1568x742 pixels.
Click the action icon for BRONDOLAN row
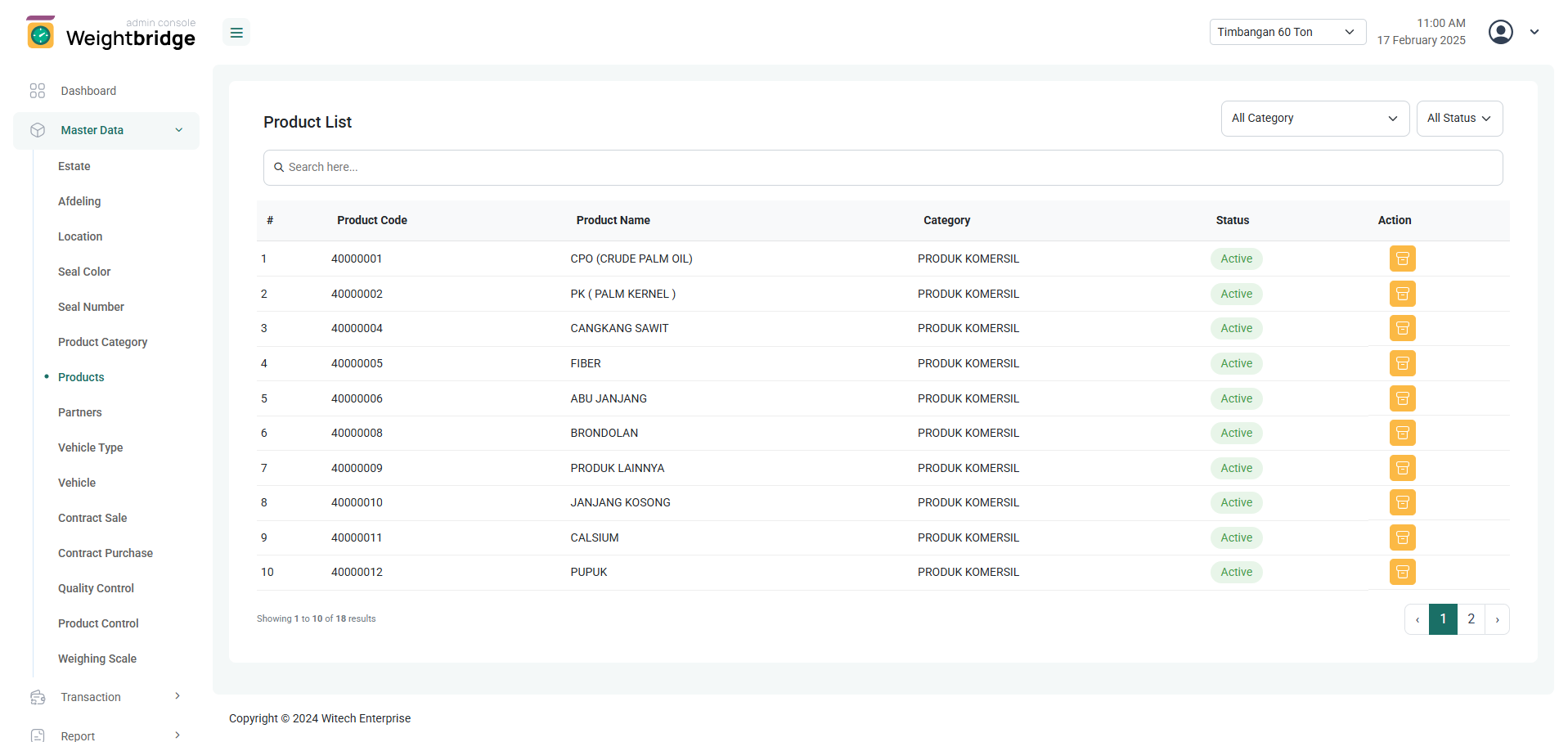1402,433
